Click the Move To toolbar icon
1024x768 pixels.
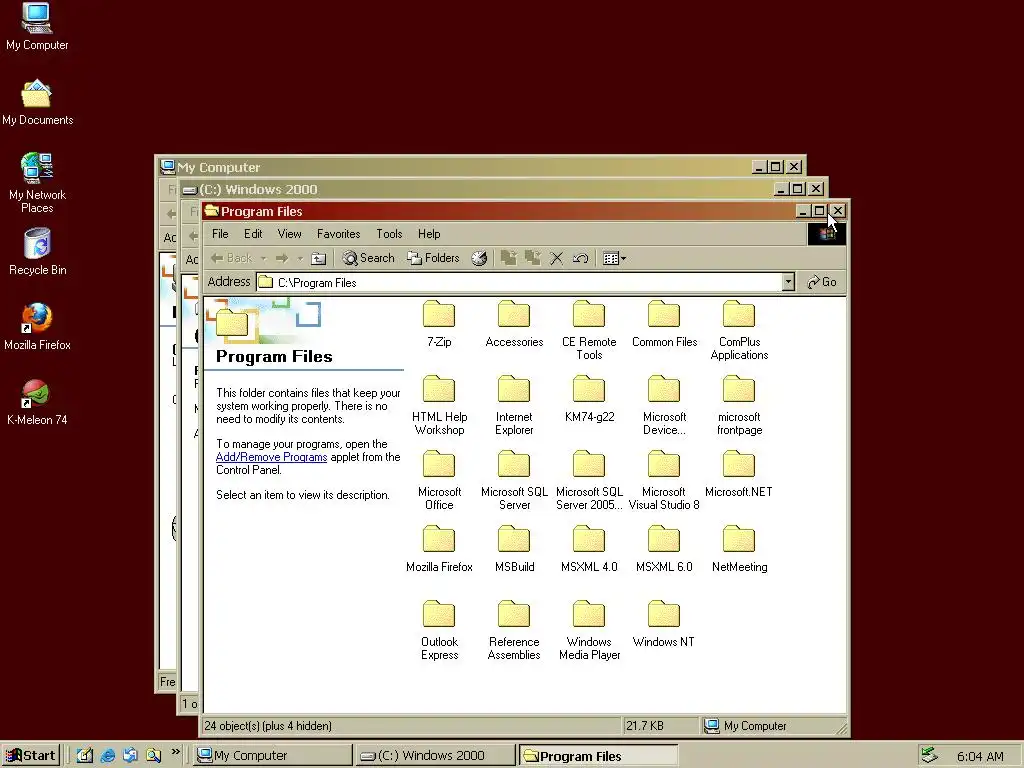(x=509, y=259)
